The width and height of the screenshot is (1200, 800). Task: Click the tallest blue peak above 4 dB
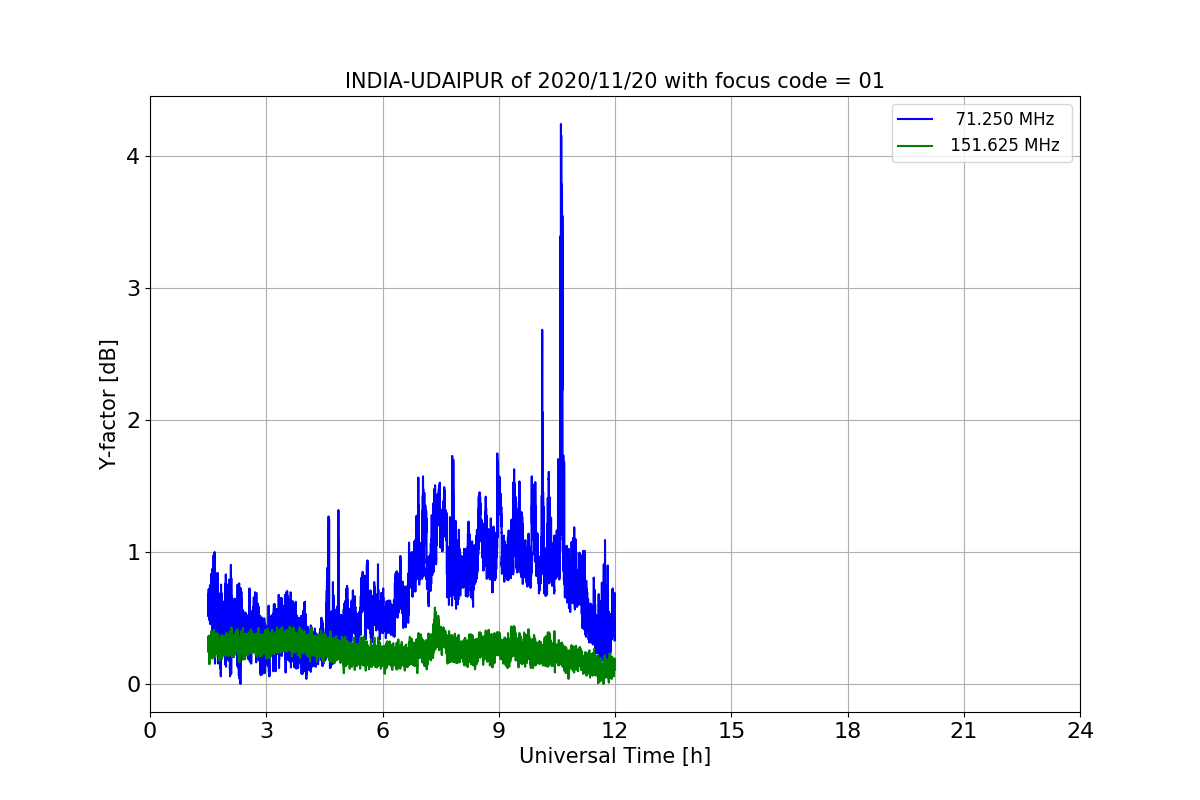point(561,126)
